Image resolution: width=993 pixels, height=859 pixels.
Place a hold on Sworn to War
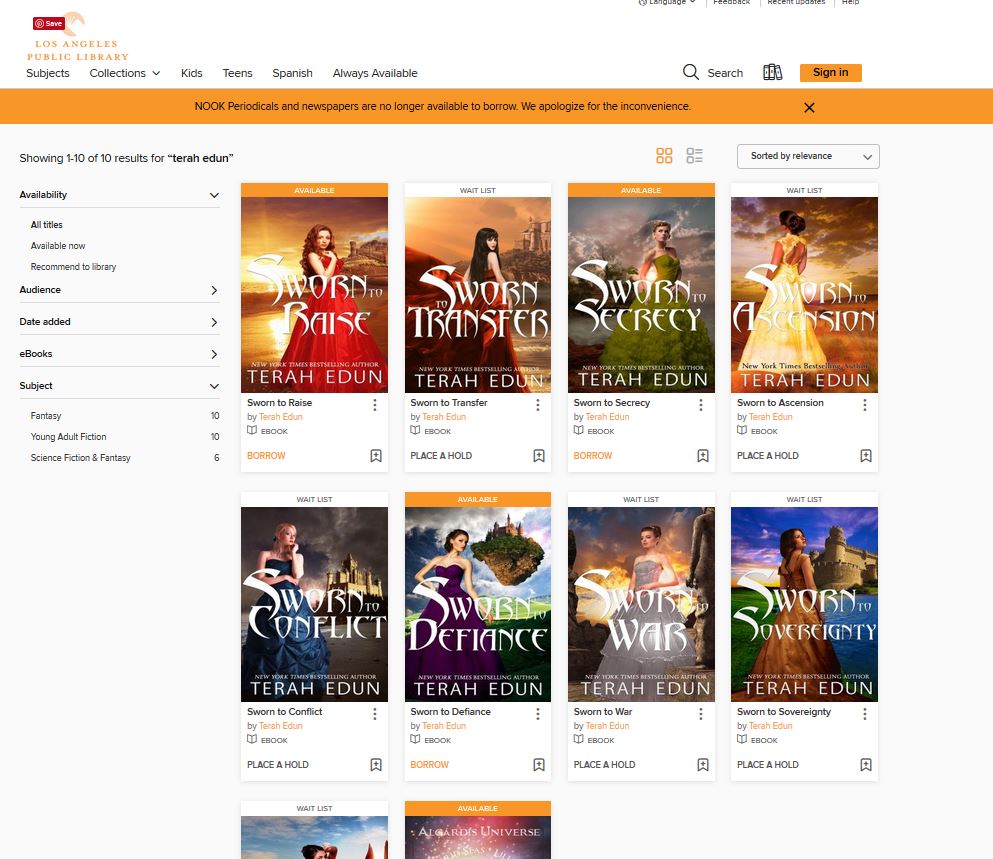604,765
